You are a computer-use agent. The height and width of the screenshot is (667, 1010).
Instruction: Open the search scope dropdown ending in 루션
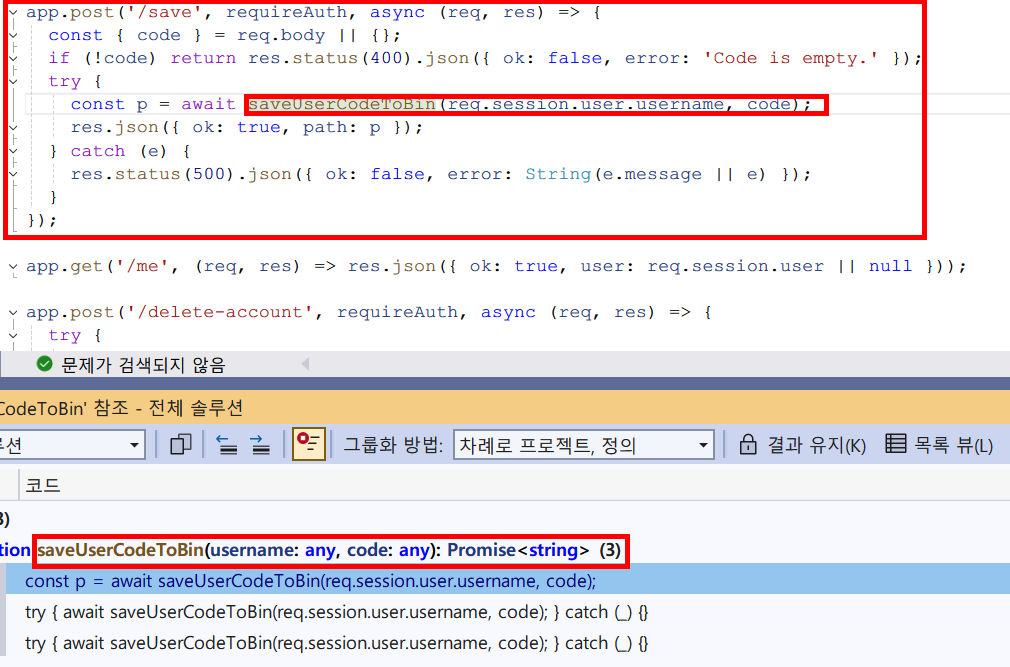[71, 445]
